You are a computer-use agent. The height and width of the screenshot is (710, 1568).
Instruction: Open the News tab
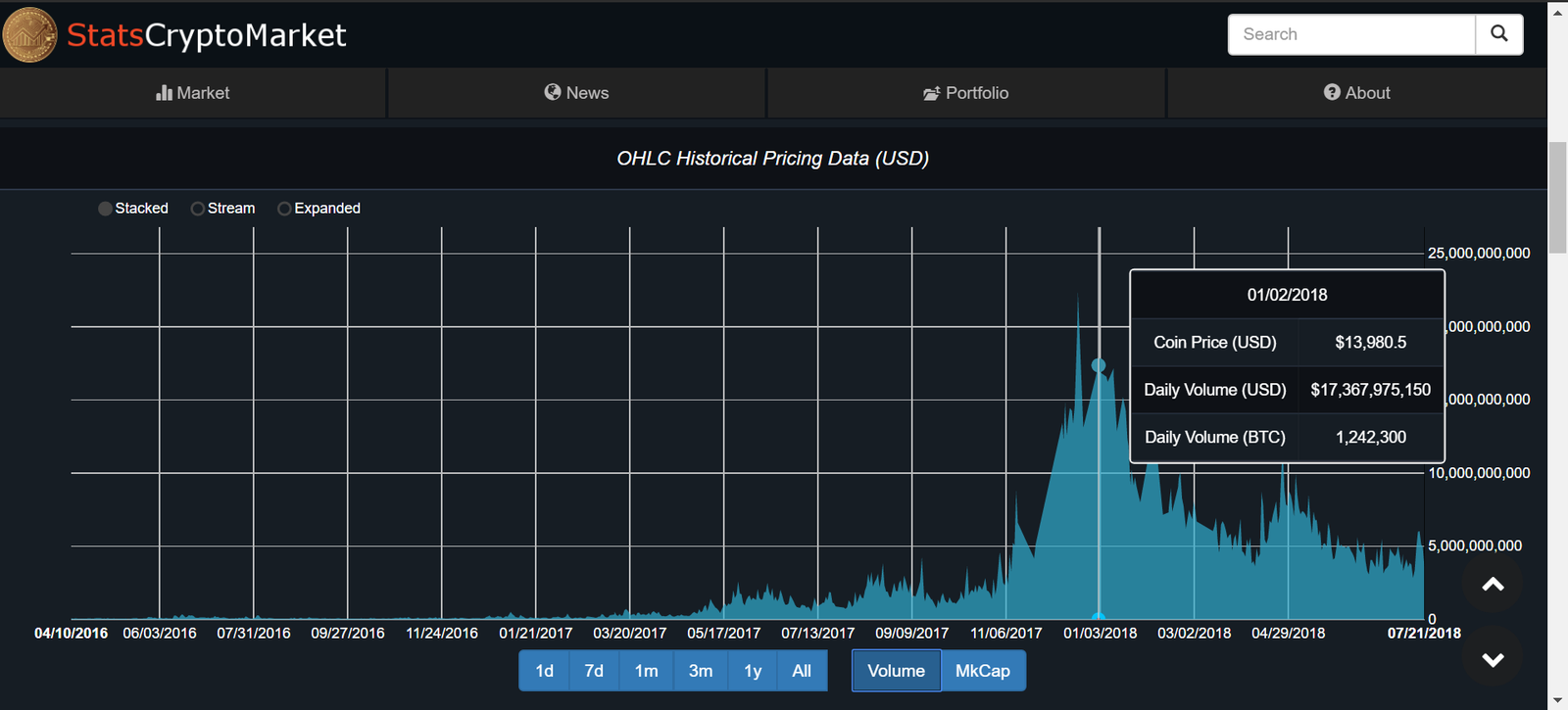(x=576, y=93)
